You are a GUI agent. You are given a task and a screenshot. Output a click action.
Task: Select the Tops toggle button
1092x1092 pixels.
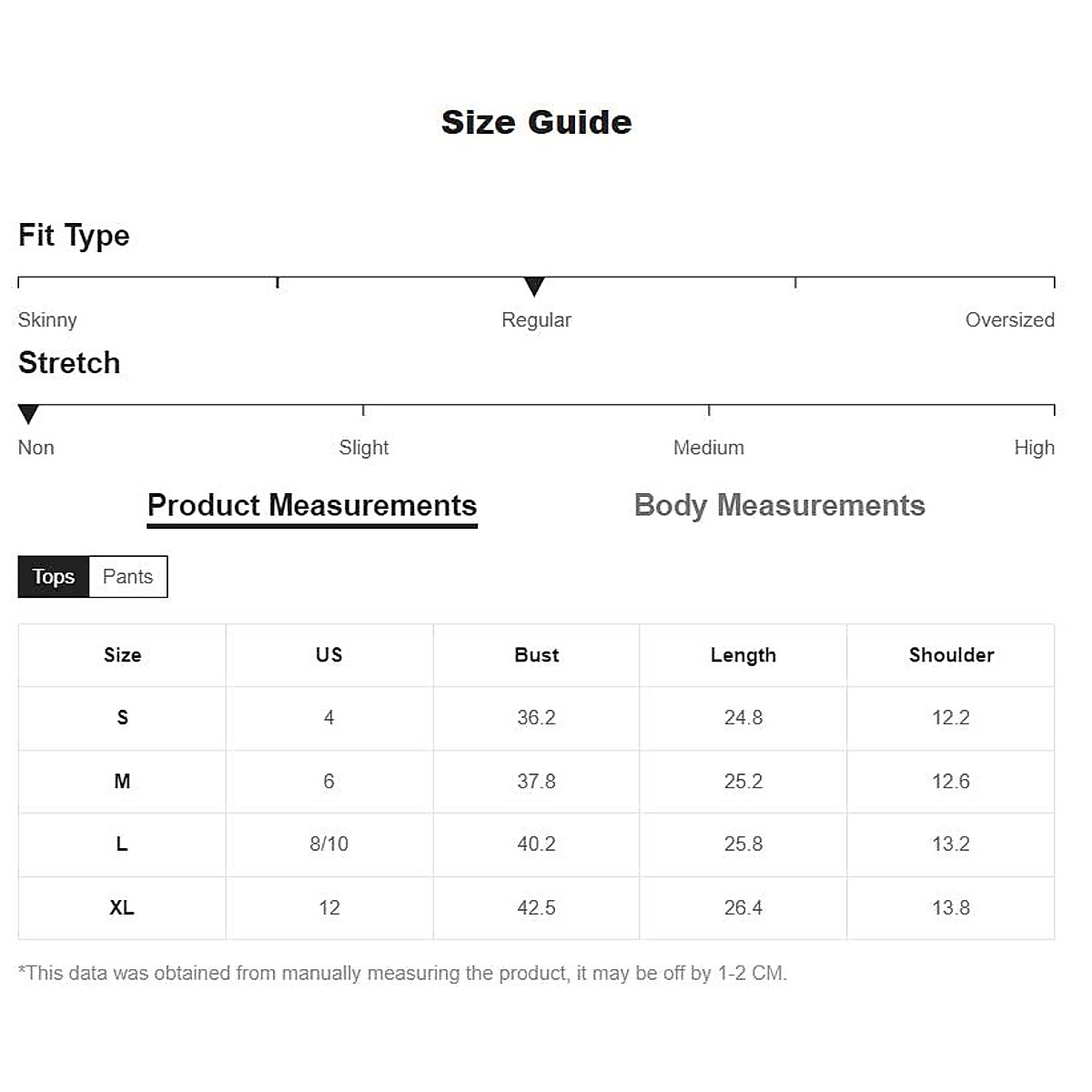point(54,577)
